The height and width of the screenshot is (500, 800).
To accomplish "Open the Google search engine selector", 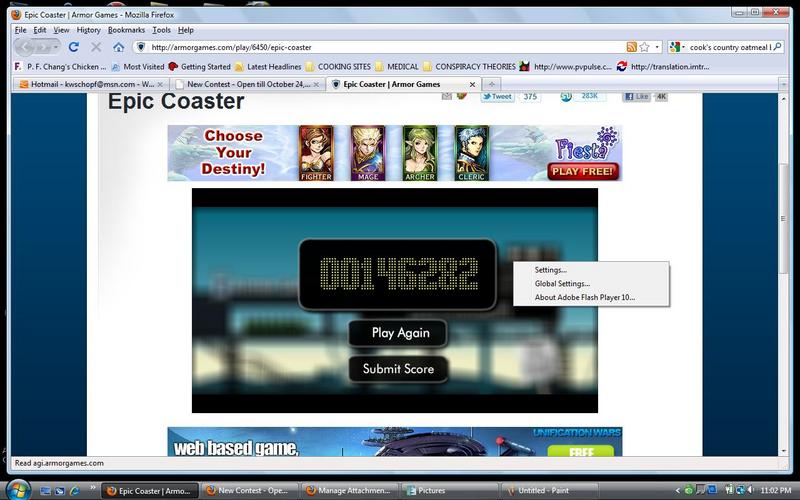I will 677,47.
